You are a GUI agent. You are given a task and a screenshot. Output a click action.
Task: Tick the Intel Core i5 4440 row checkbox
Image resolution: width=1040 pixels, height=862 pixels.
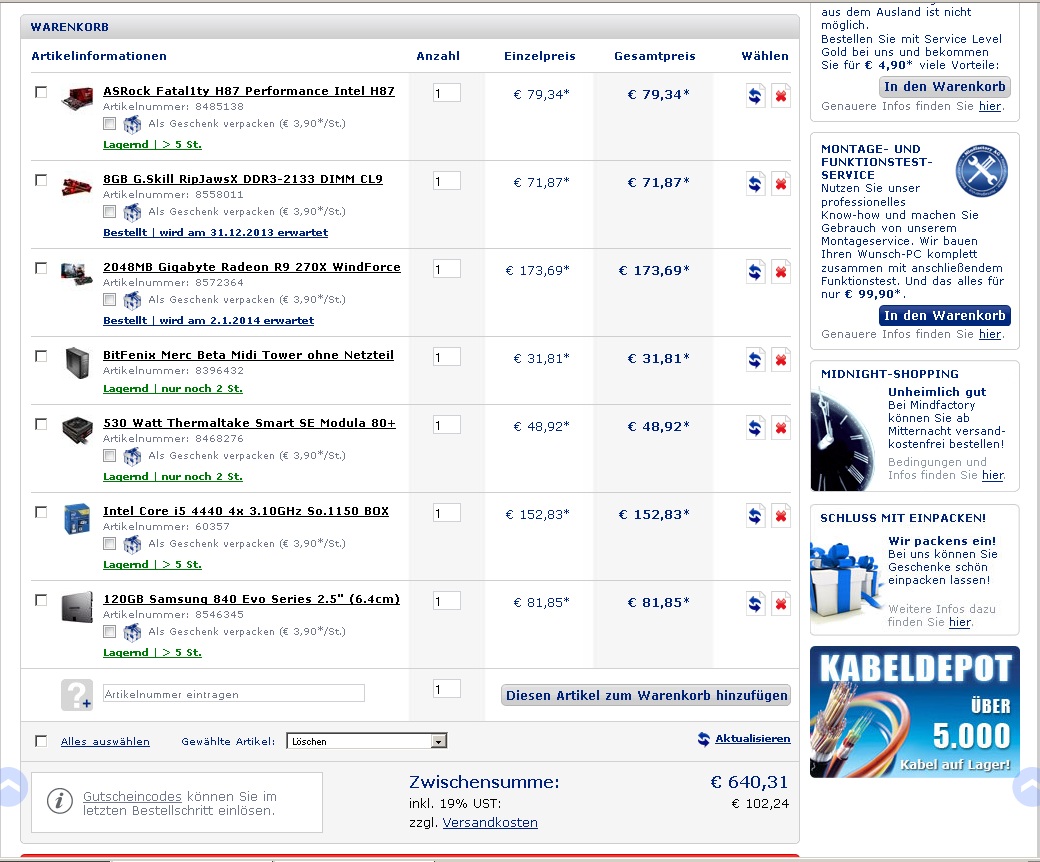click(x=41, y=512)
